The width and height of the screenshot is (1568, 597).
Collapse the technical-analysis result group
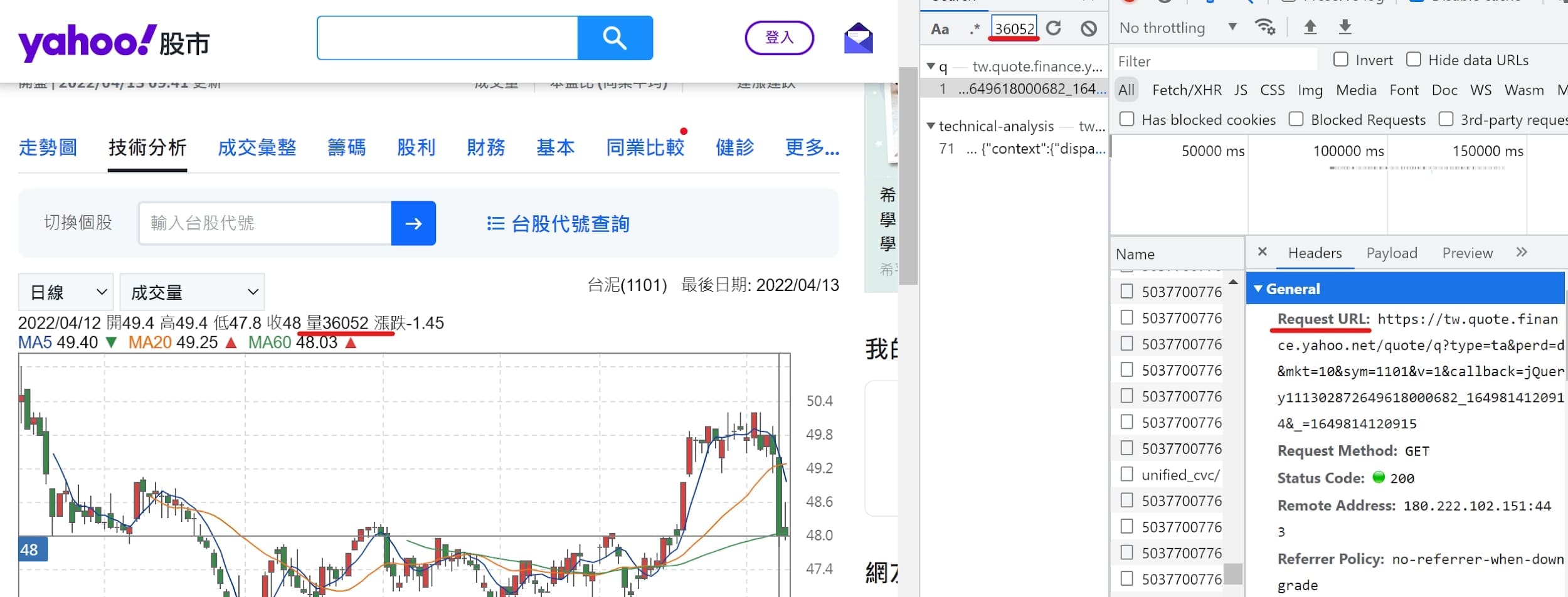click(x=931, y=126)
